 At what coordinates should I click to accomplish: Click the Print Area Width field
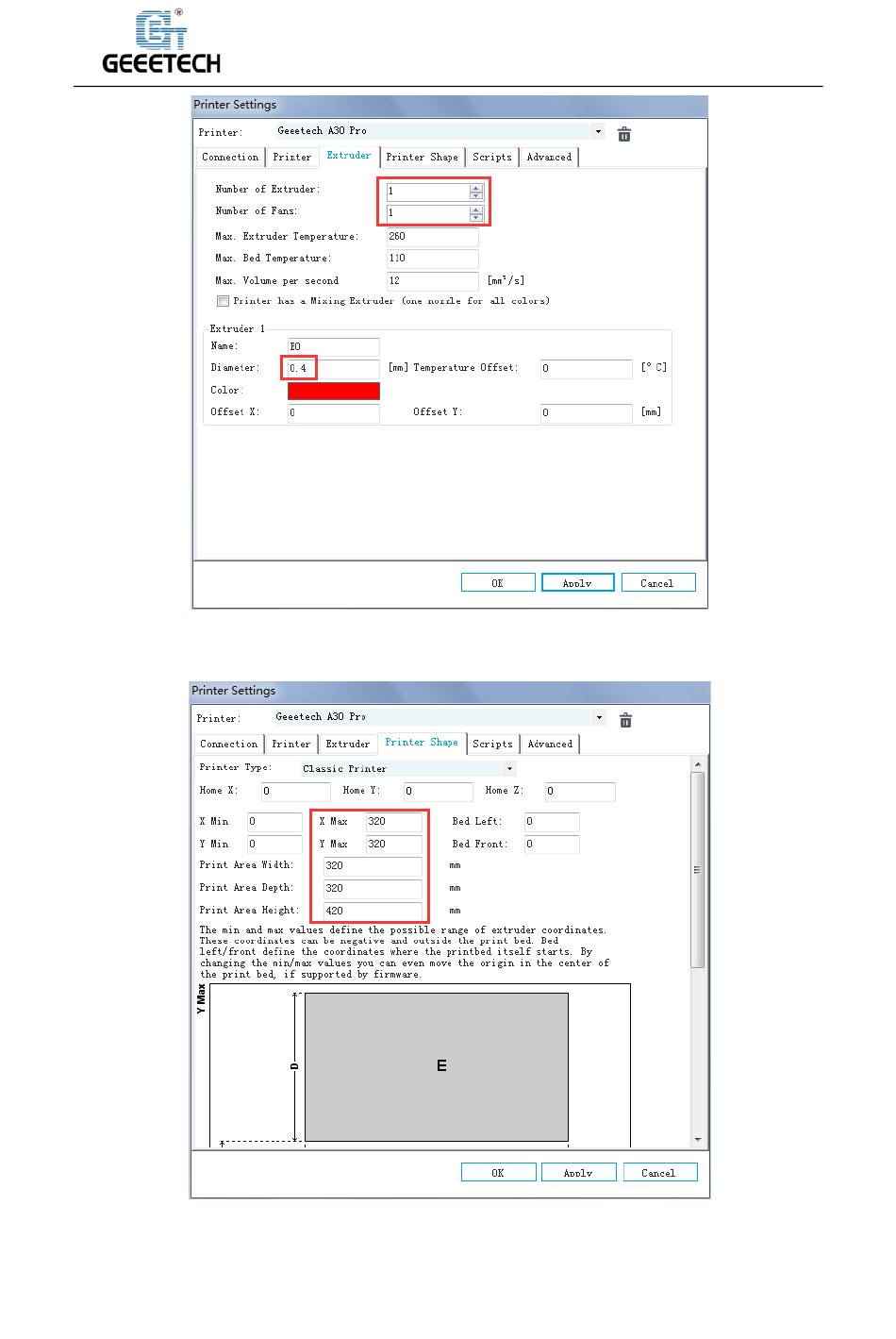(373, 866)
